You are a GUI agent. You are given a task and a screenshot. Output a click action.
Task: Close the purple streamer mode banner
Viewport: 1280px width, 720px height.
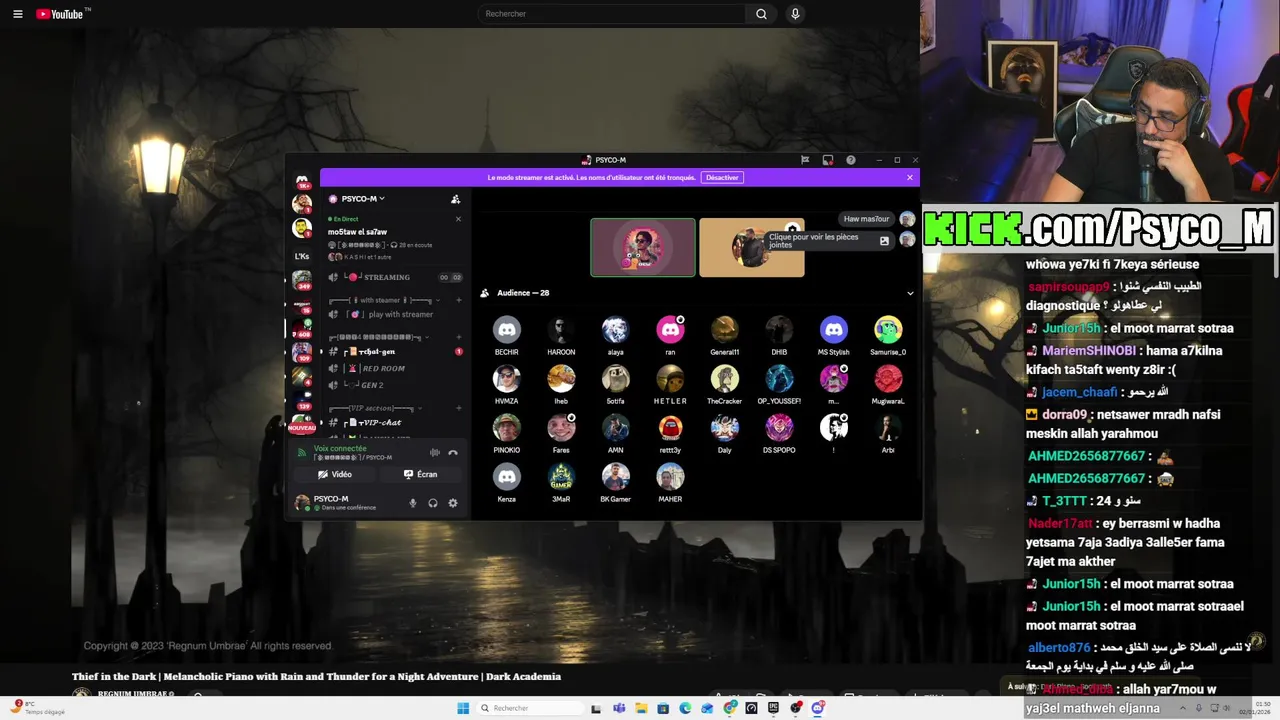tap(910, 178)
